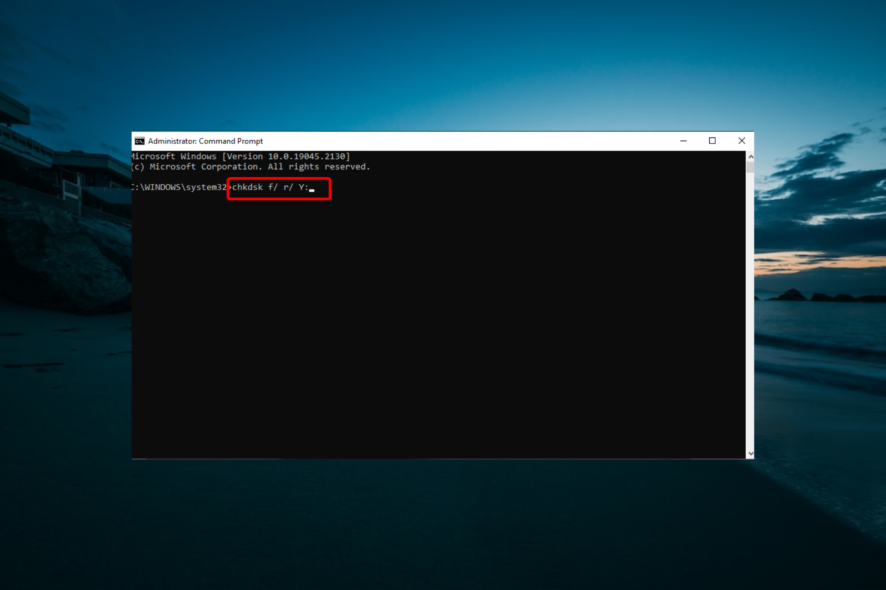Close the Administrator Command Prompt window

[741, 140]
